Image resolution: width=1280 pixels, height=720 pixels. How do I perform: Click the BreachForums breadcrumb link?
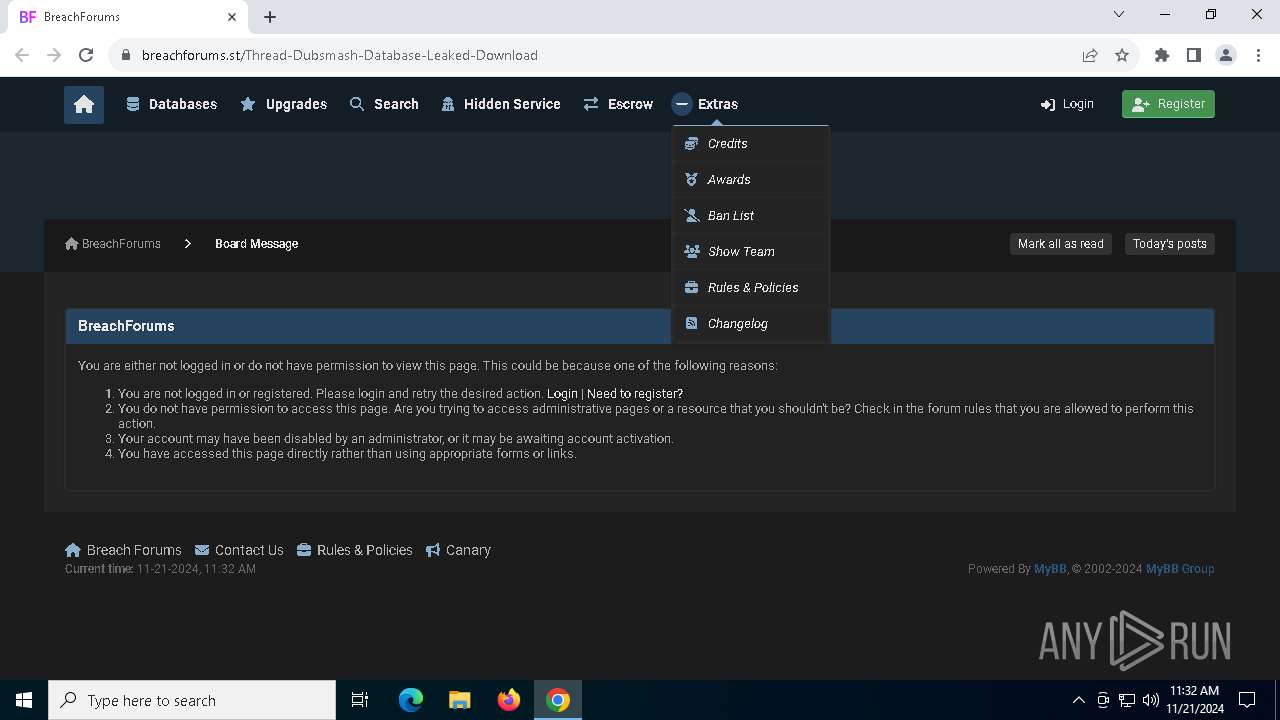click(113, 244)
